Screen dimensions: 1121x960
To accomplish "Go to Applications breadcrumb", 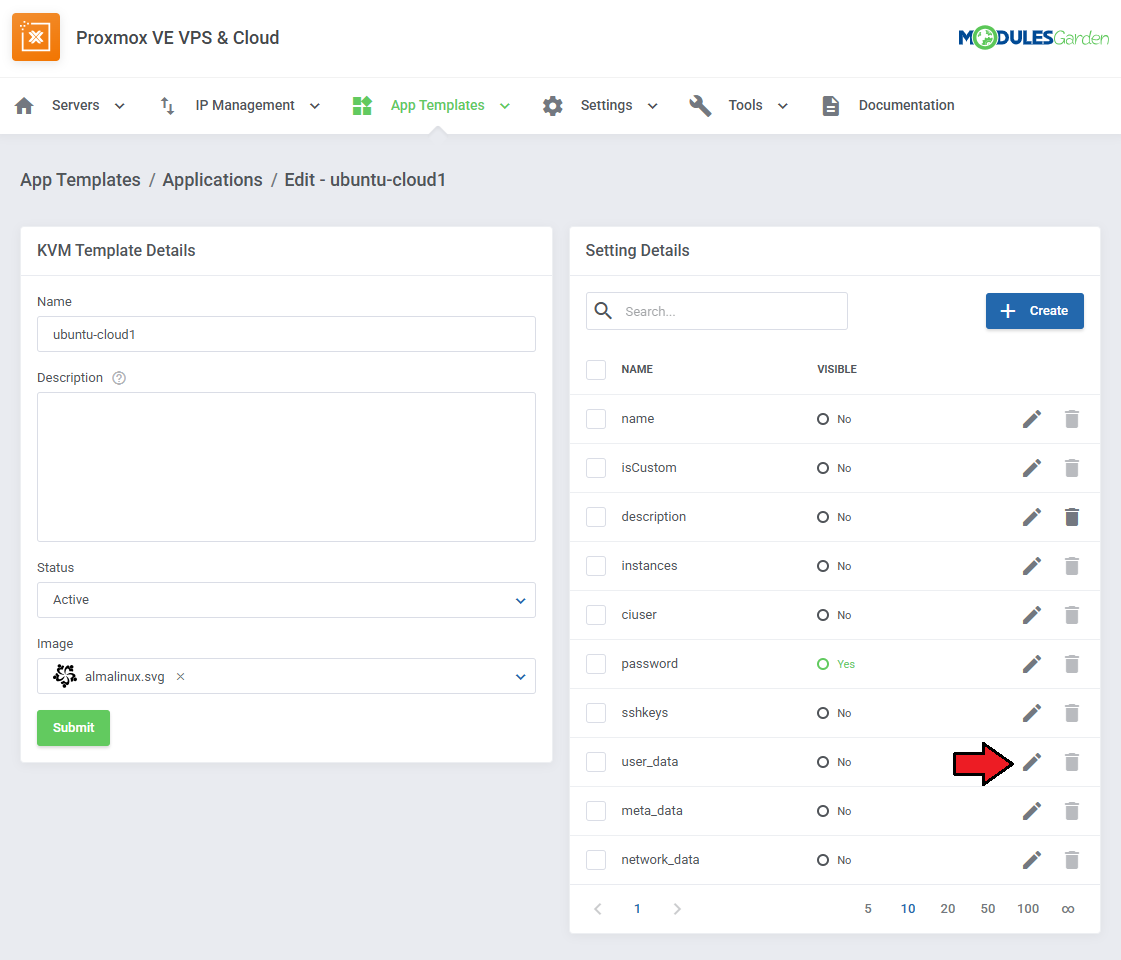I will (212, 180).
